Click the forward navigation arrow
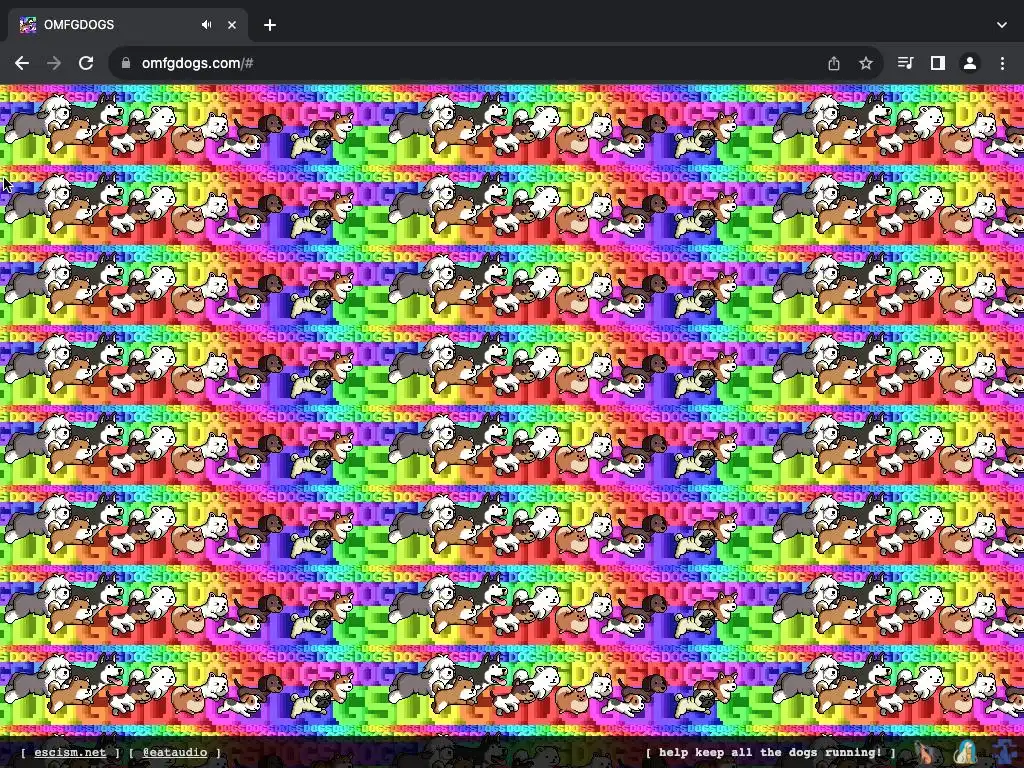The height and width of the screenshot is (768, 1024). (x=54, y=63)
